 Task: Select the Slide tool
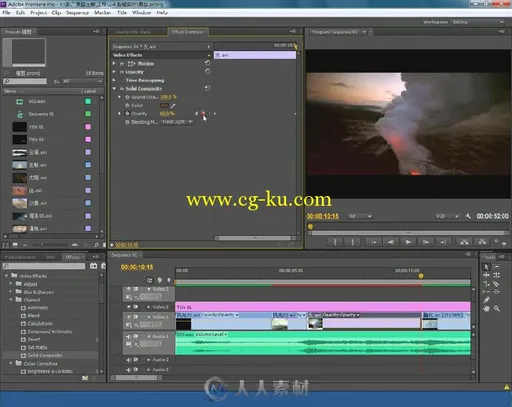click(496, 292)
